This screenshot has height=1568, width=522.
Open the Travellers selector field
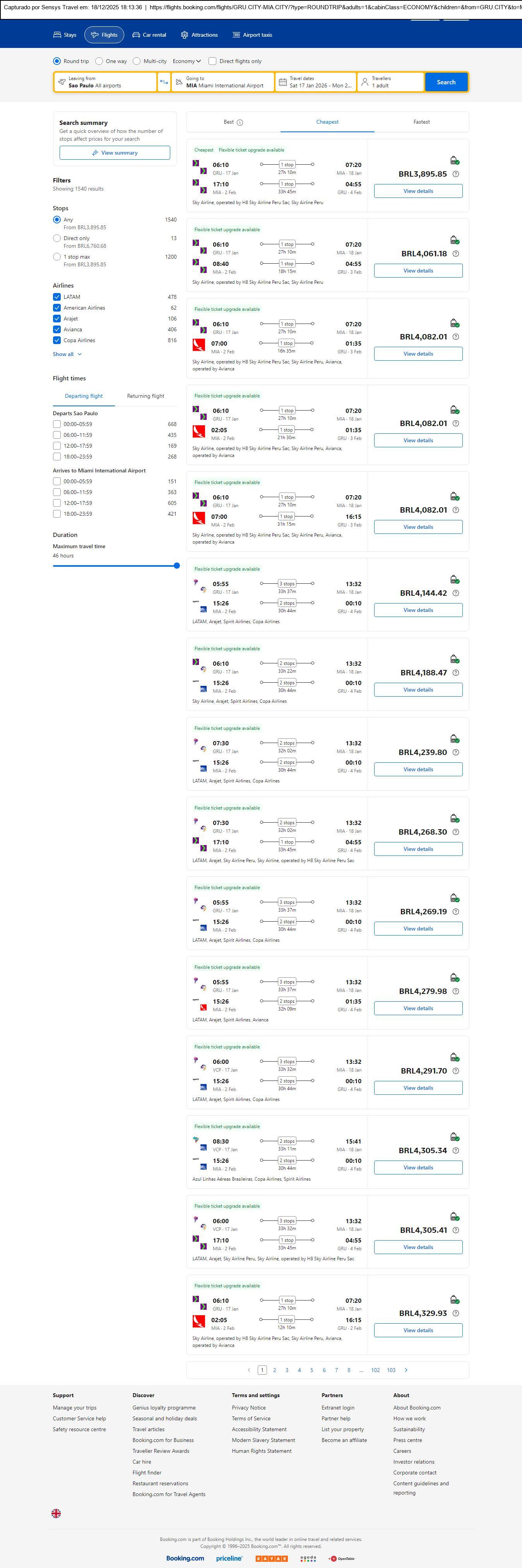coord(390,82)
